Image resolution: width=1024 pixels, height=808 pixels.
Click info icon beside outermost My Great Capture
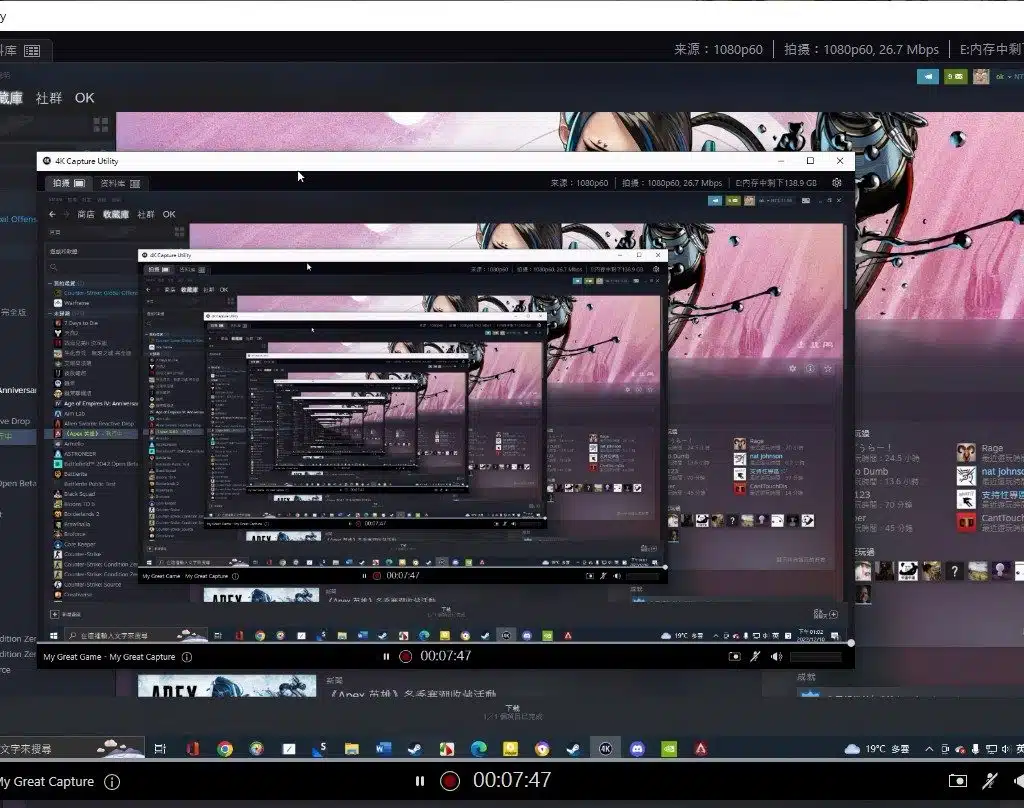click(x=112, y=782)
